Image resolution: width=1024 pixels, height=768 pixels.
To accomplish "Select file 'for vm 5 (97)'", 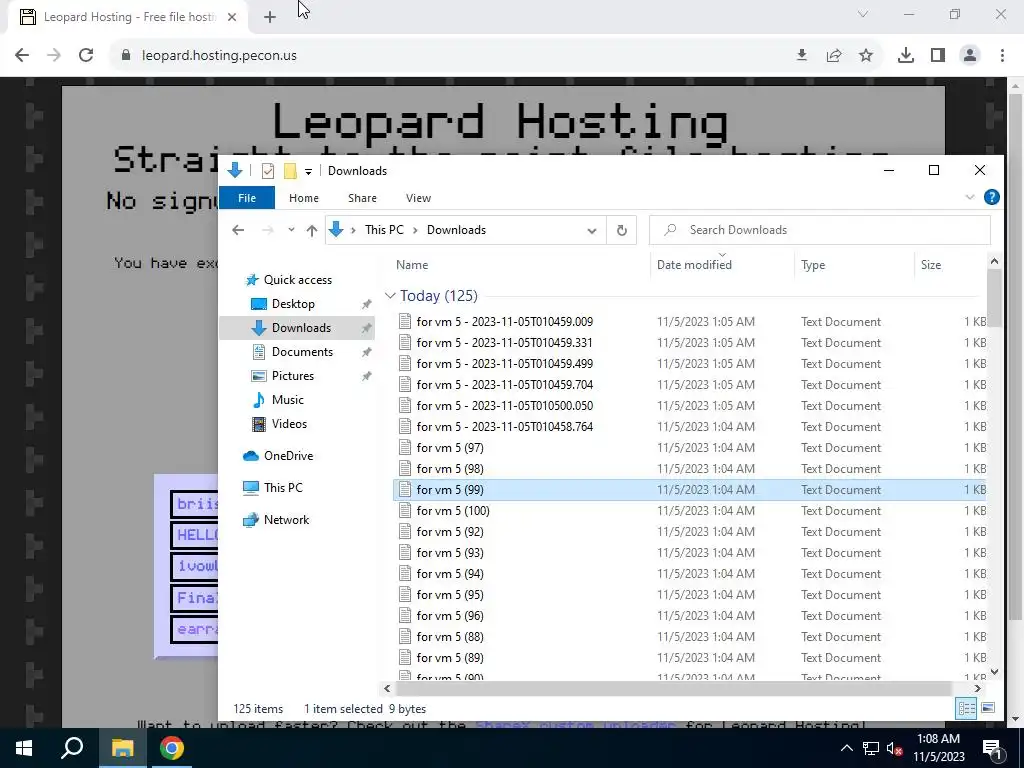I will 450,448.
